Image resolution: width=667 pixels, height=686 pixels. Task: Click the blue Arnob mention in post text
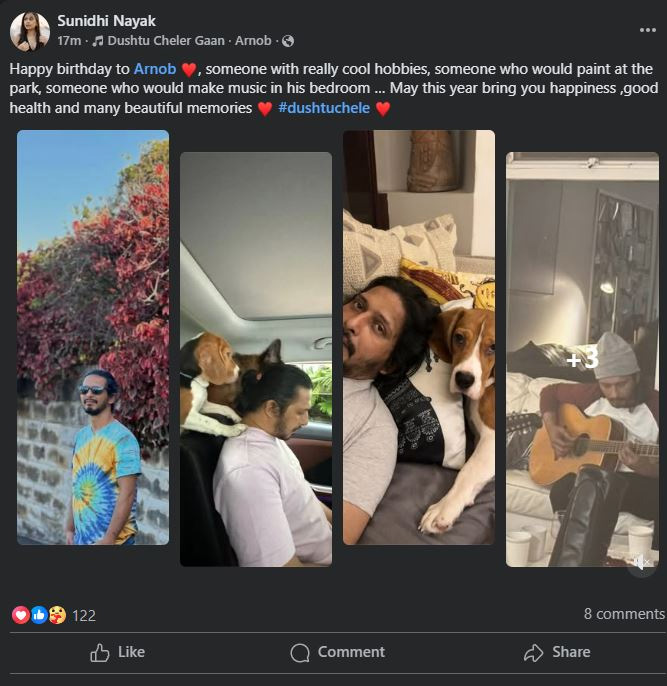[x=155, y=69]
